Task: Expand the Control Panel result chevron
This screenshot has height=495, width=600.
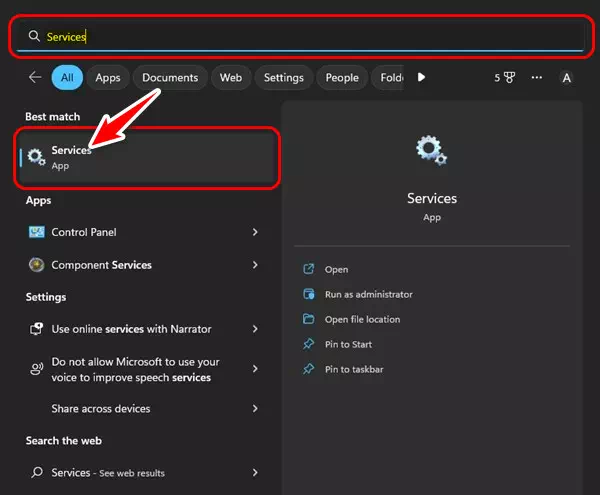Action: coord(255,232)
